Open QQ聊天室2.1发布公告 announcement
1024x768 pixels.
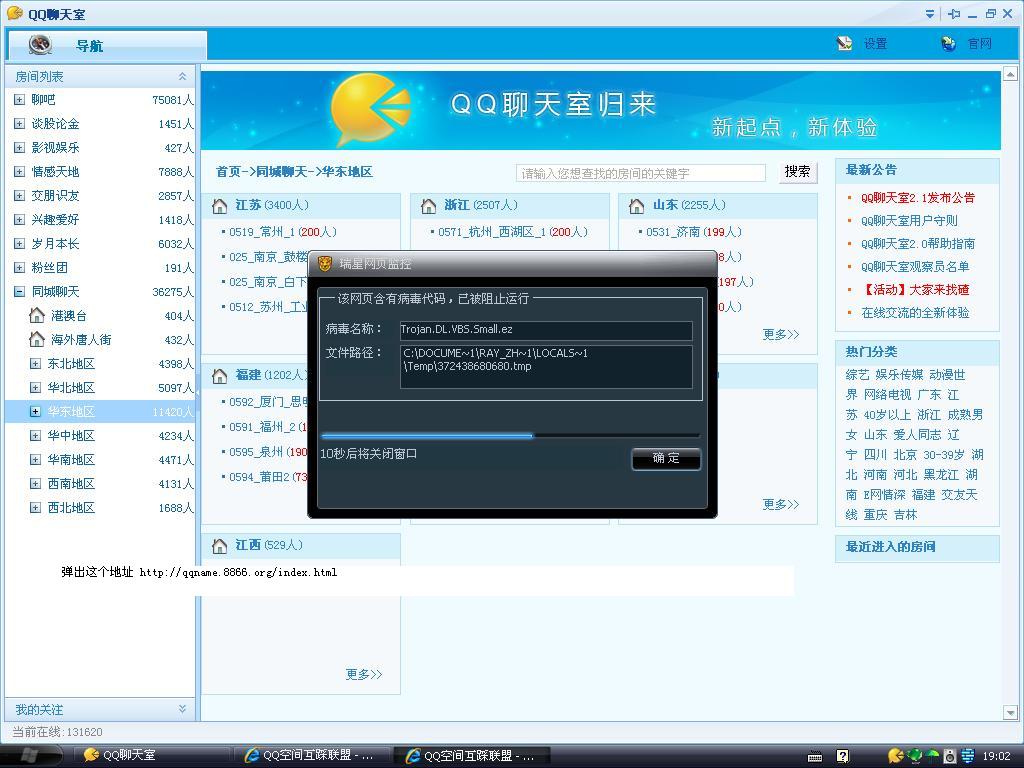918,198
